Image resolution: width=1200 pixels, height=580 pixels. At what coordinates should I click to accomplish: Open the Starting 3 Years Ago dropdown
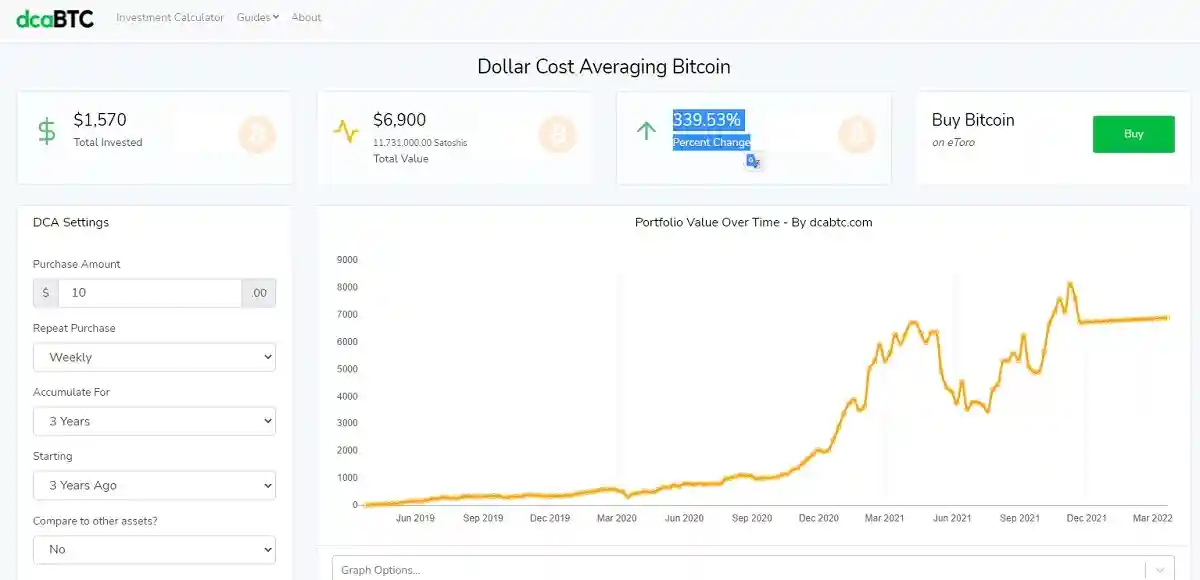(154, 485)
